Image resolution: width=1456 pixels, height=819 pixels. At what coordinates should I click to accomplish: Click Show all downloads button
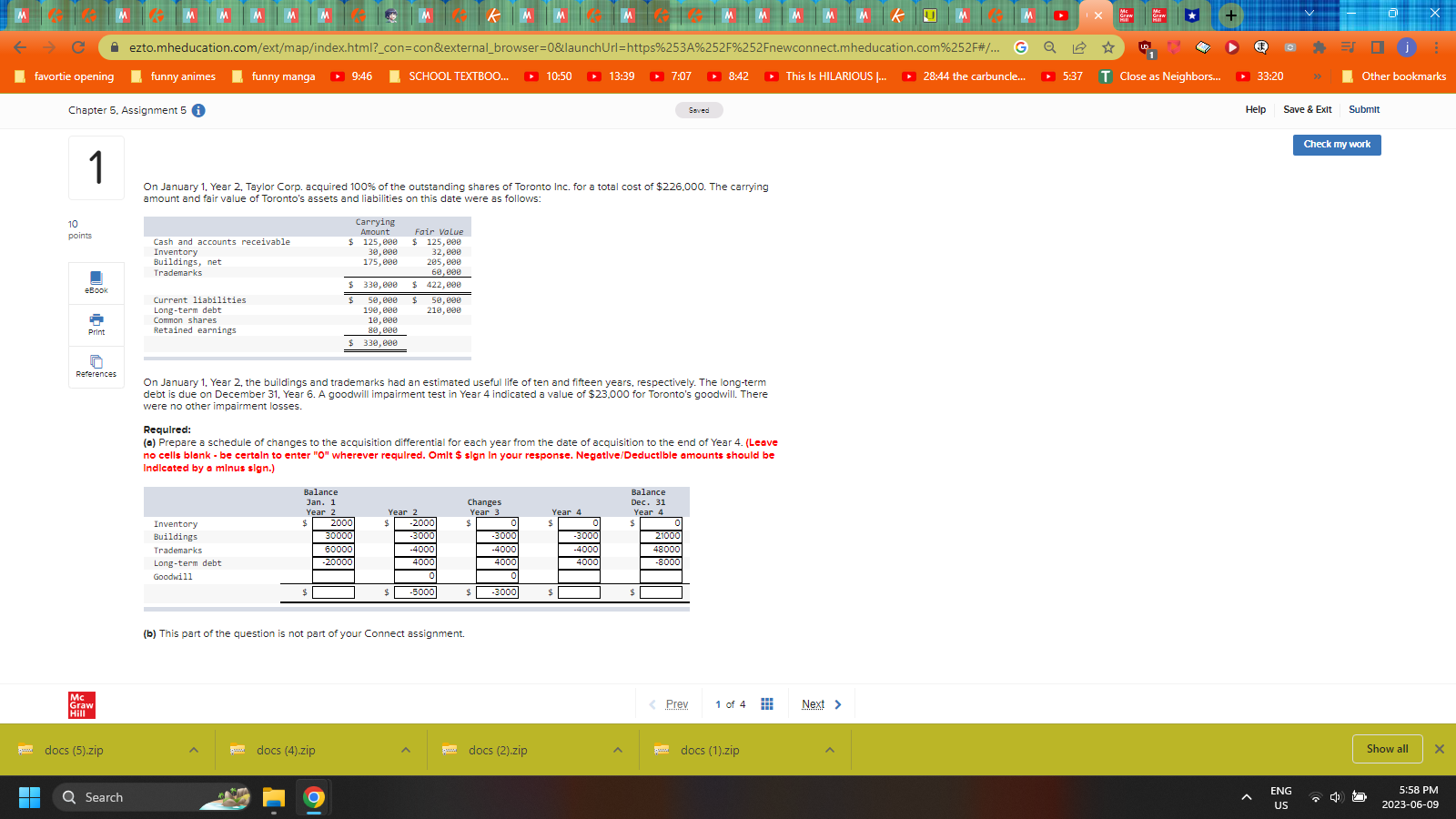[1388, 749]
